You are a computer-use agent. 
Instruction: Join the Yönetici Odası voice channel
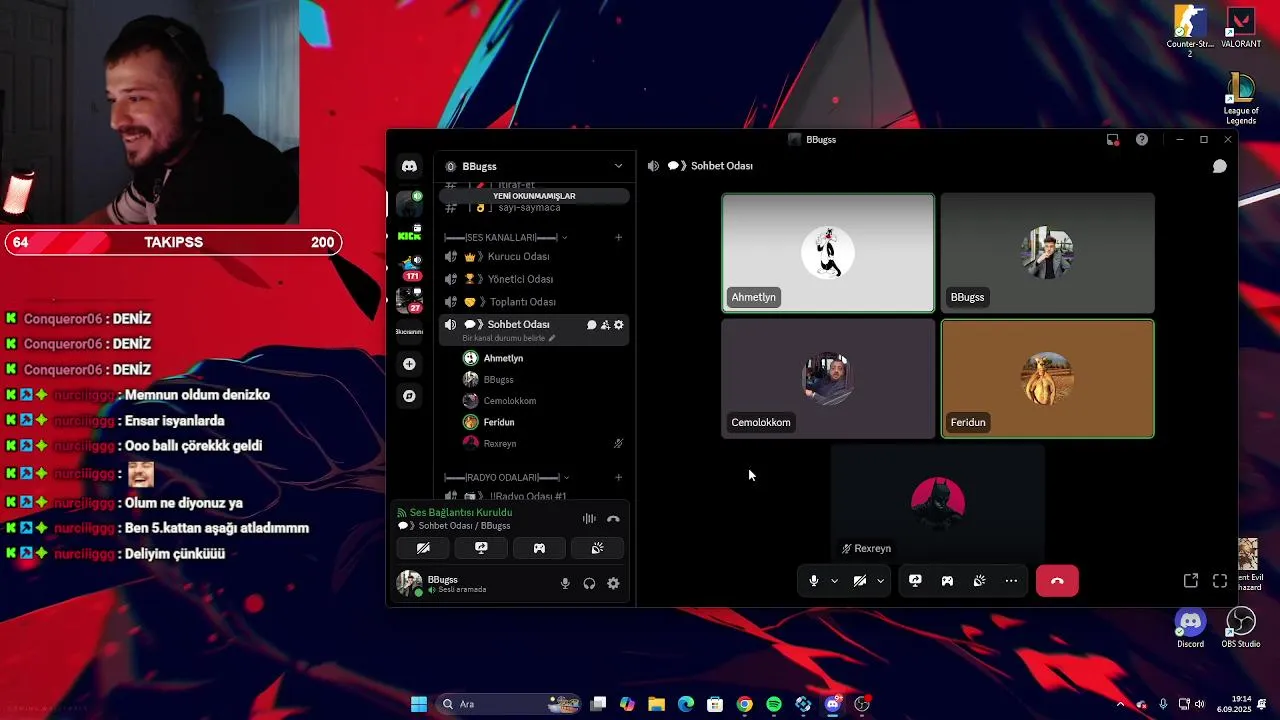534,279
